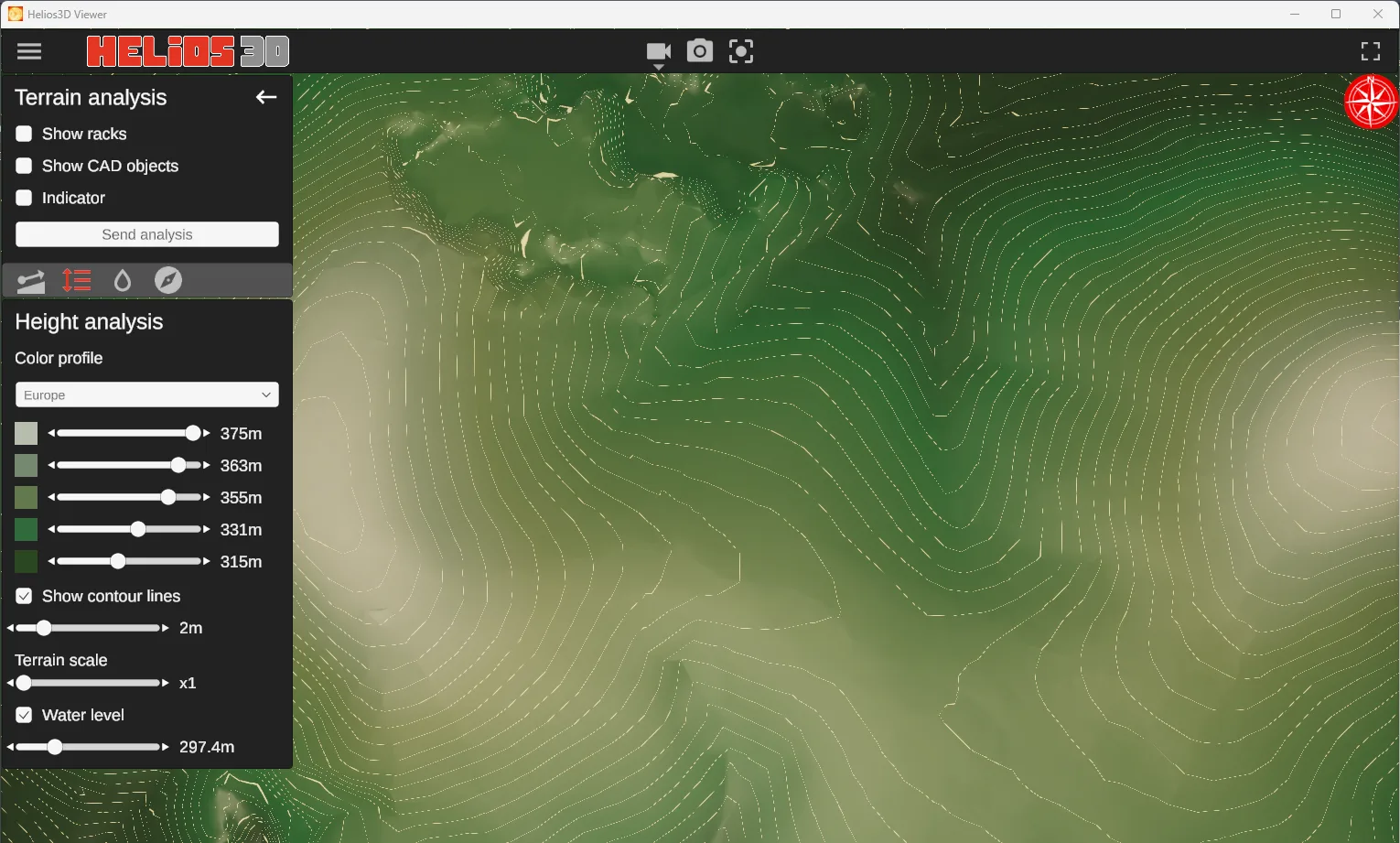1400x843 pixels.
Task: Open the water drop analysis tab
Action: pos(122,280)
